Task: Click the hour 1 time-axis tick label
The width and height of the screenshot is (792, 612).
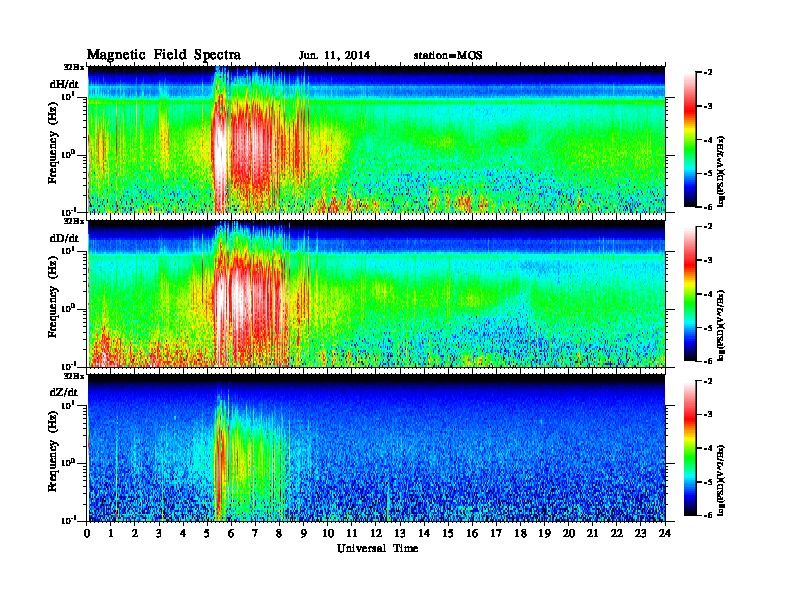Action: (x=111, y=533)
